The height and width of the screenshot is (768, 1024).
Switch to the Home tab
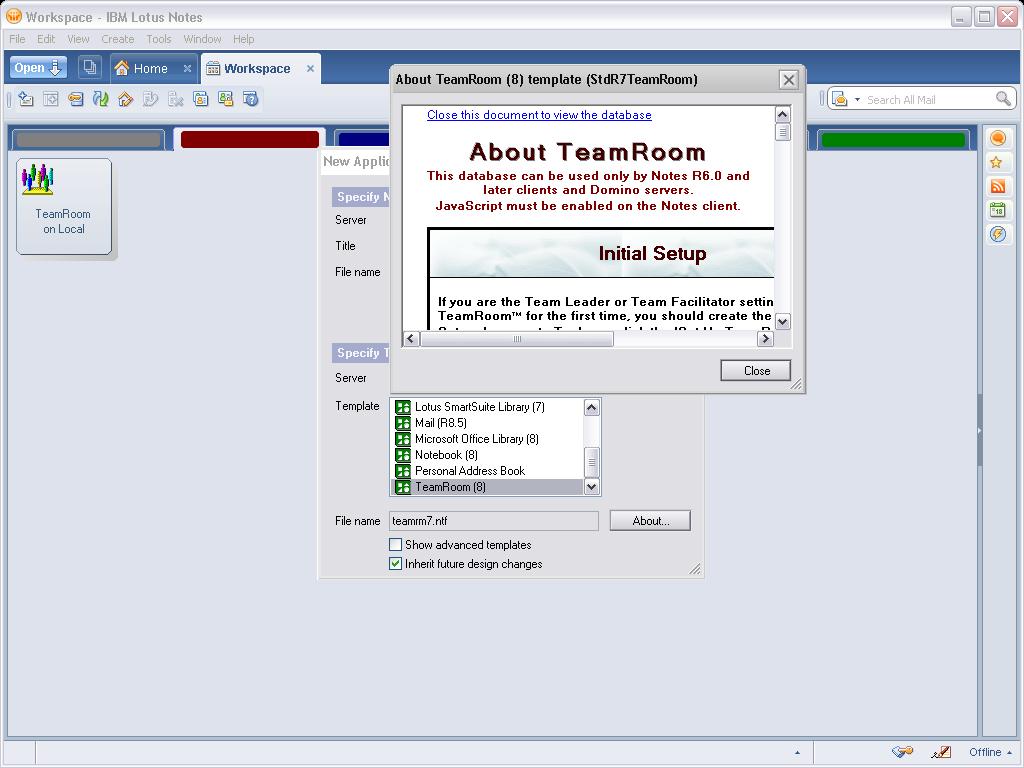150,69
